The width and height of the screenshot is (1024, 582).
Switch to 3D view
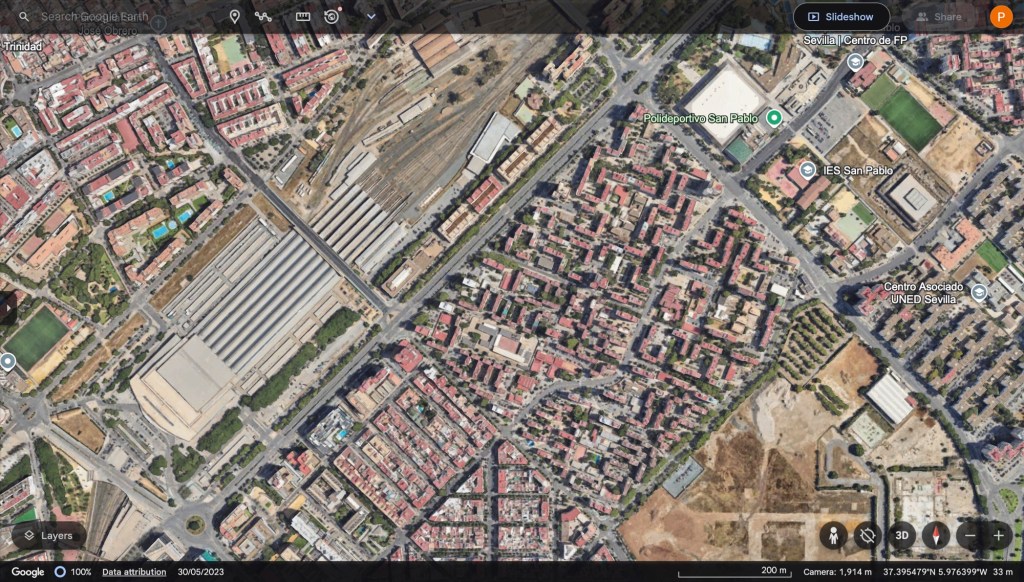tap(902, 536)
